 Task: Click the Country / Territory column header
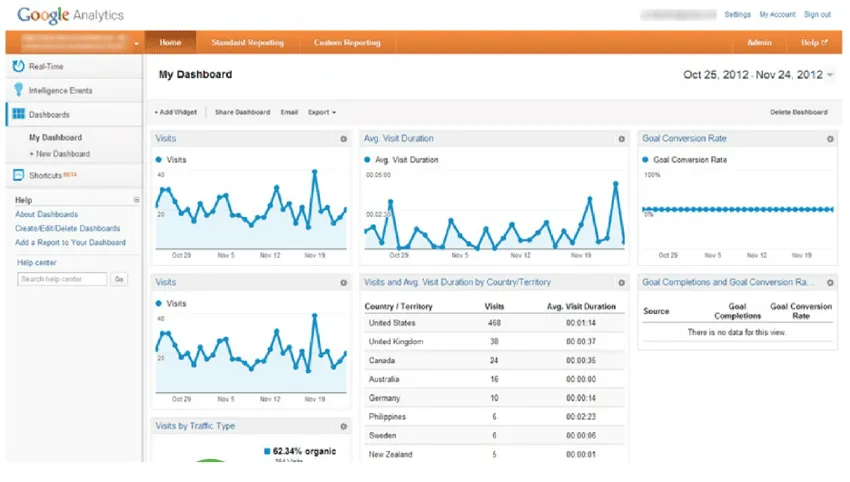tap(398, 307)
